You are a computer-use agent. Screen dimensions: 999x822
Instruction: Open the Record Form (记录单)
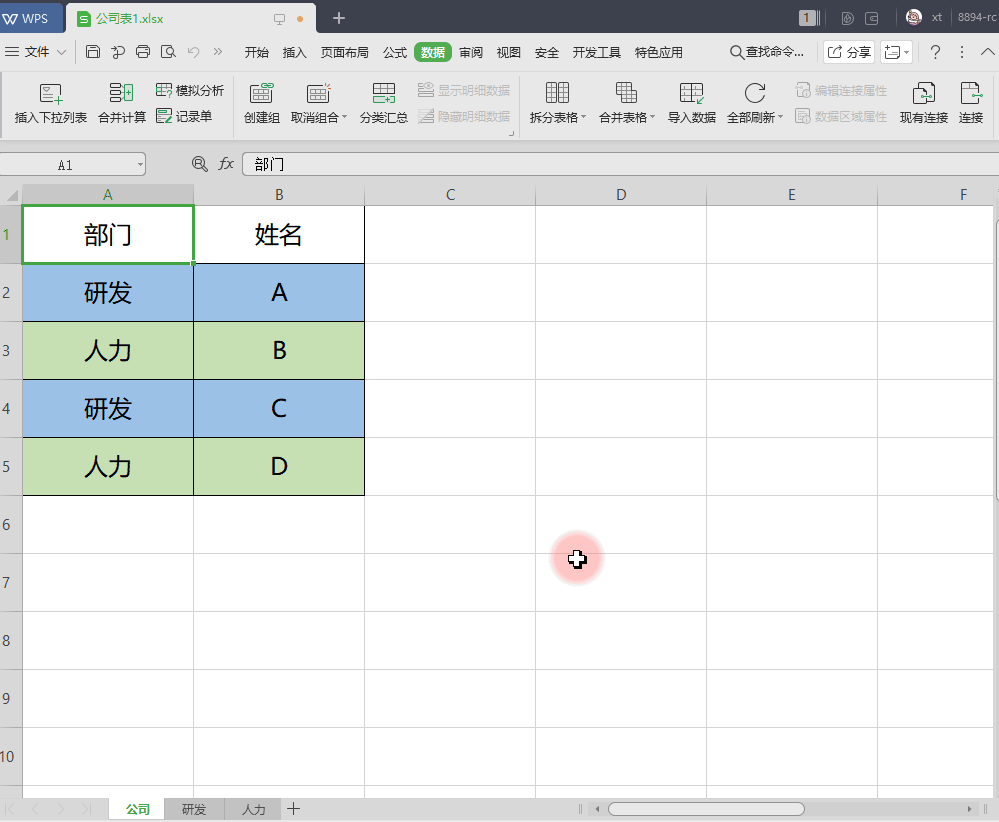click(184, 117)
